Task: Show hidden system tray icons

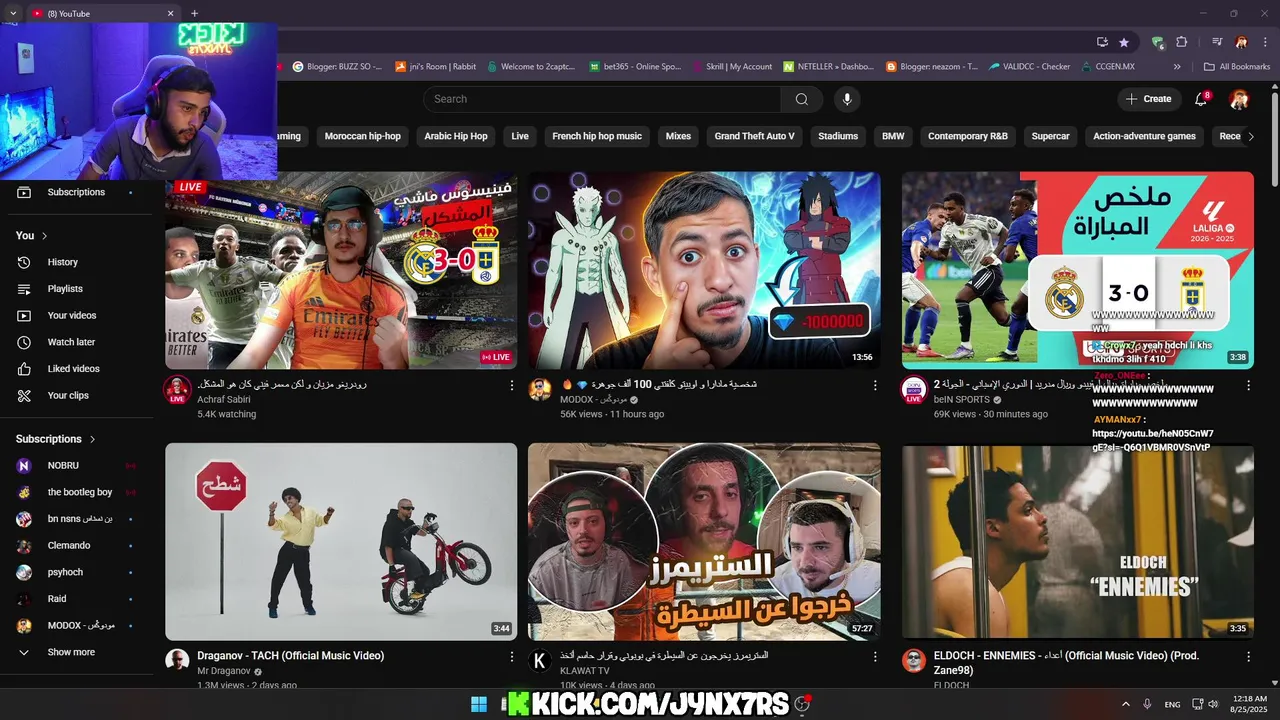Action: coord(1125,704)
